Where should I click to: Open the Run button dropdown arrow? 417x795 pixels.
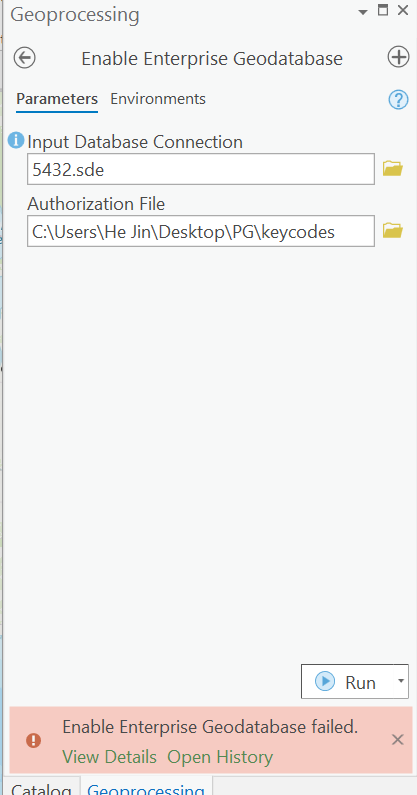(x=401, y=681)
